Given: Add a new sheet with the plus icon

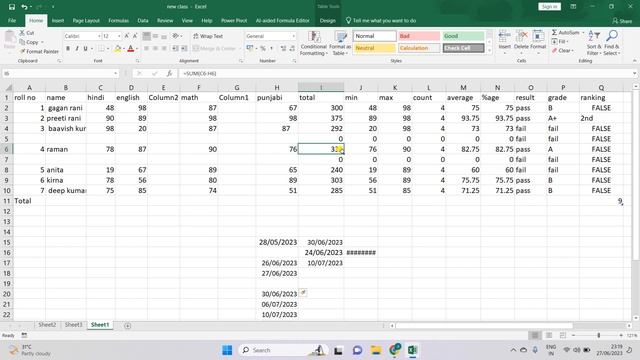Looking at the screenshot, I should 127,325.
